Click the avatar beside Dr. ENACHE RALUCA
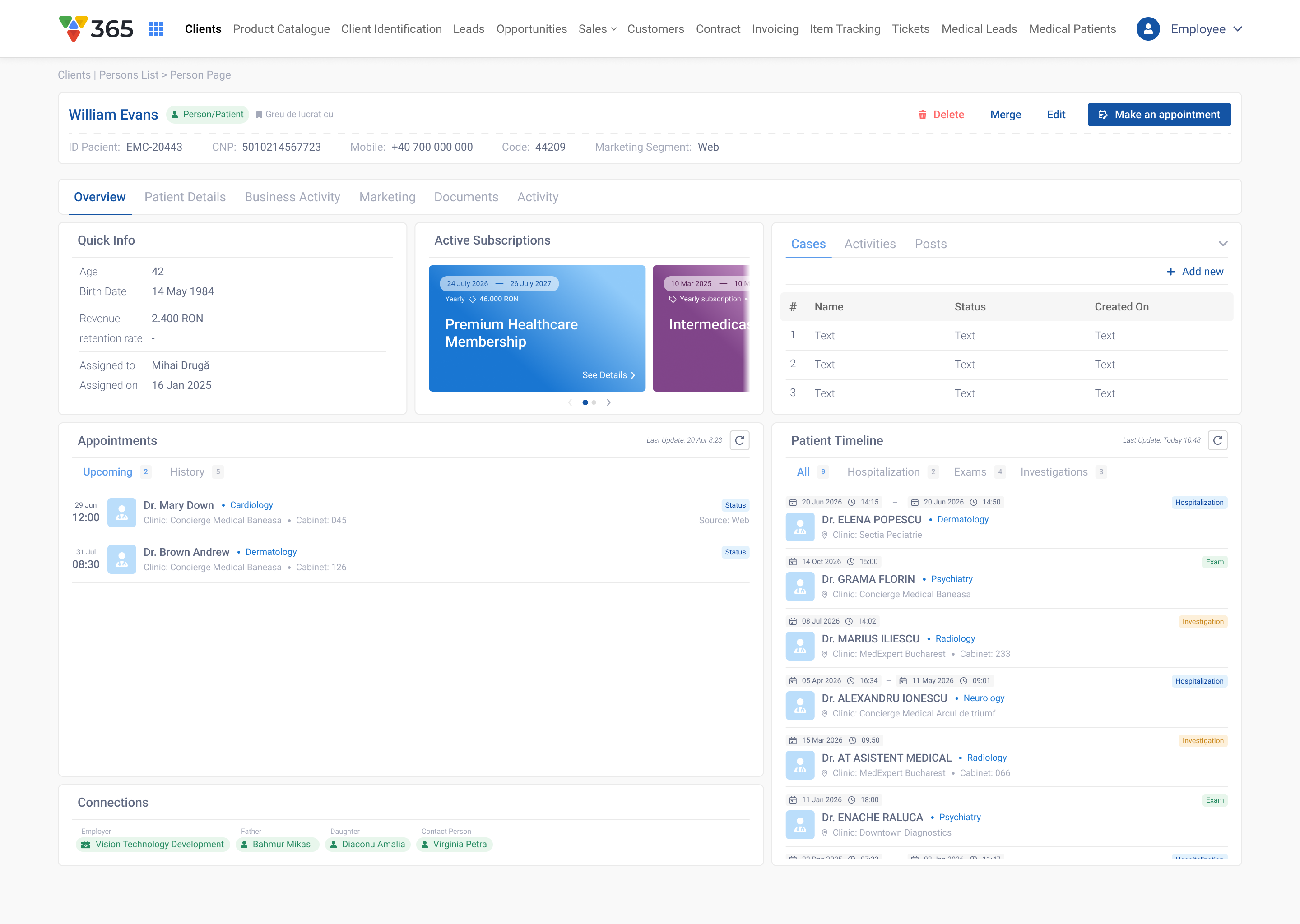Screen dimensions: 1300x924 tap(800, 825)
